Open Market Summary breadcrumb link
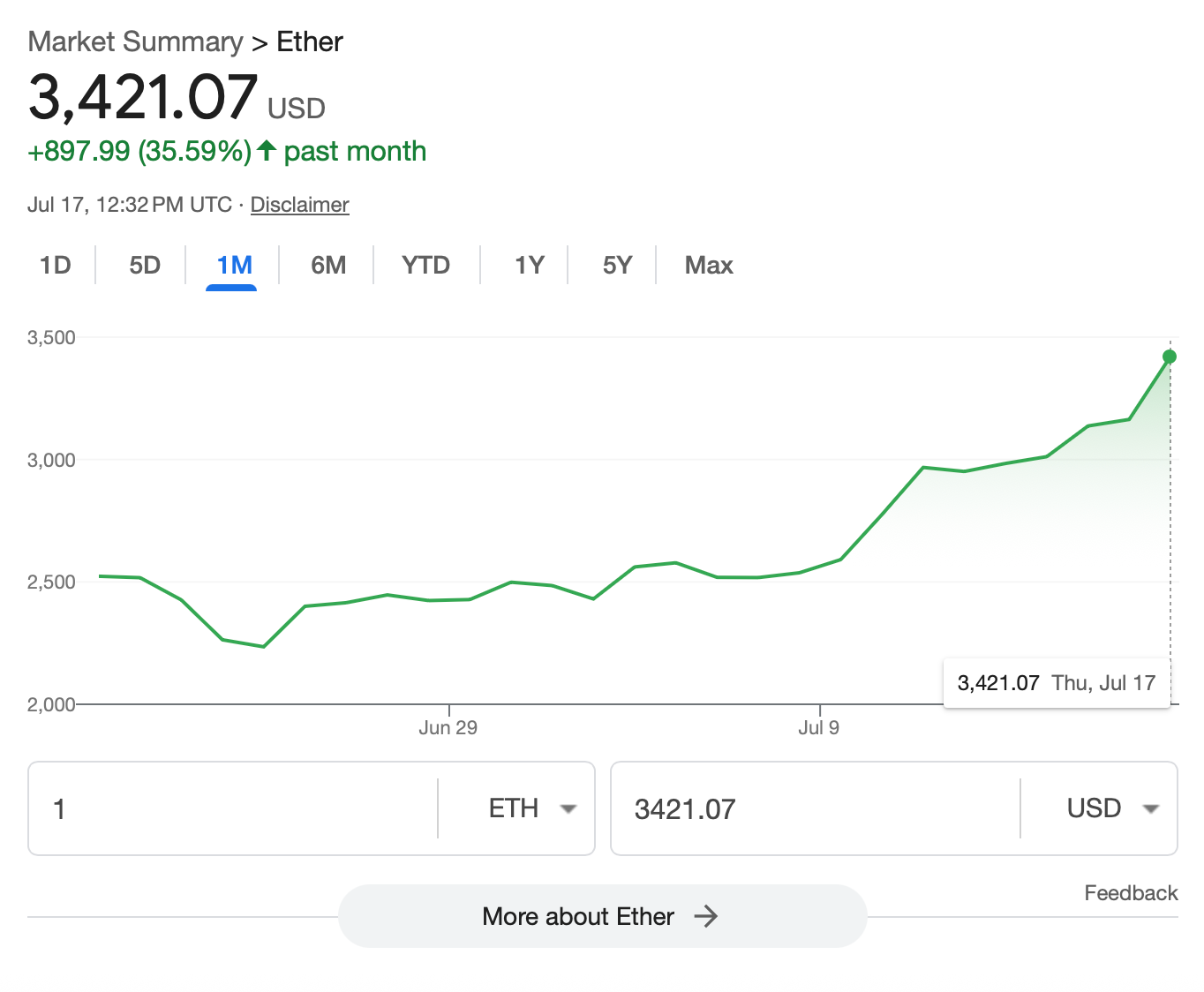This screenshot has height=992, width=1204. 135,41
